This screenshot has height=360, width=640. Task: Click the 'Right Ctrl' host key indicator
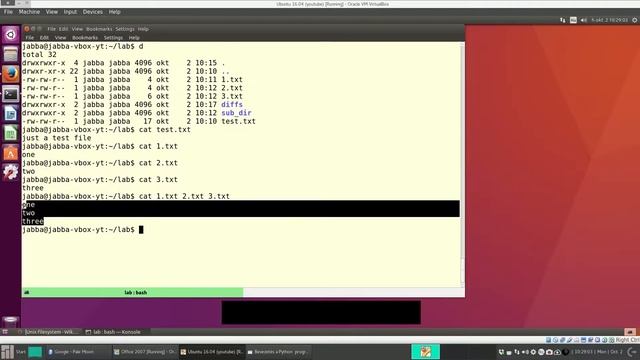628,340
